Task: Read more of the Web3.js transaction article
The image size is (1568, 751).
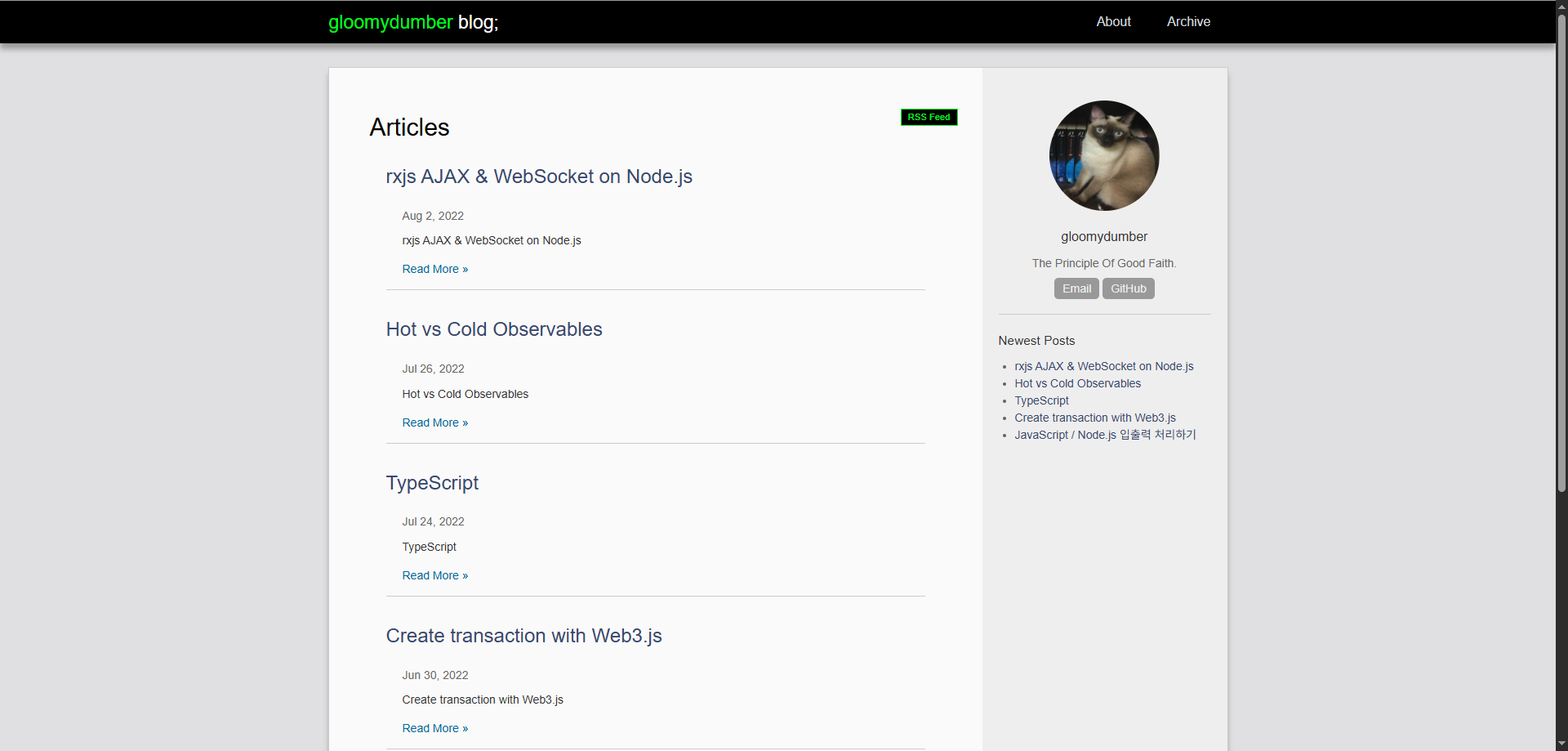Action: click(434, 729)
